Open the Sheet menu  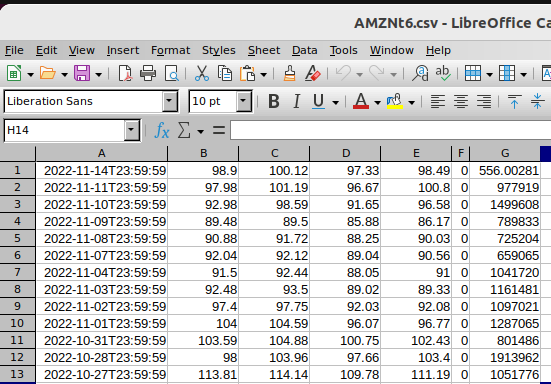[264, 50]
